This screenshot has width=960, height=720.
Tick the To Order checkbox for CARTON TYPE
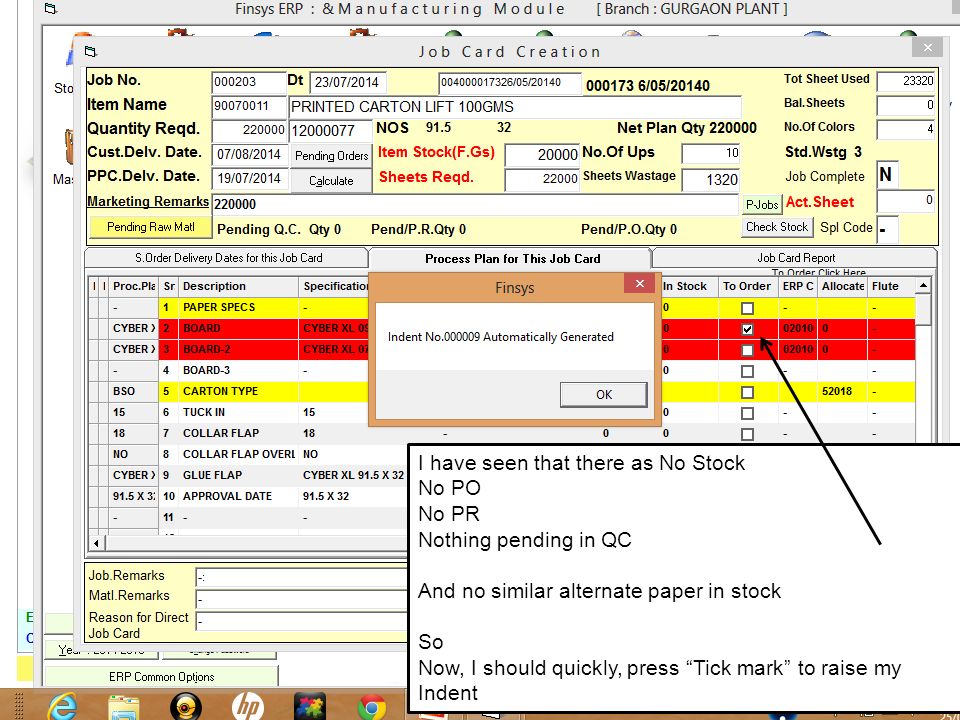747,392
